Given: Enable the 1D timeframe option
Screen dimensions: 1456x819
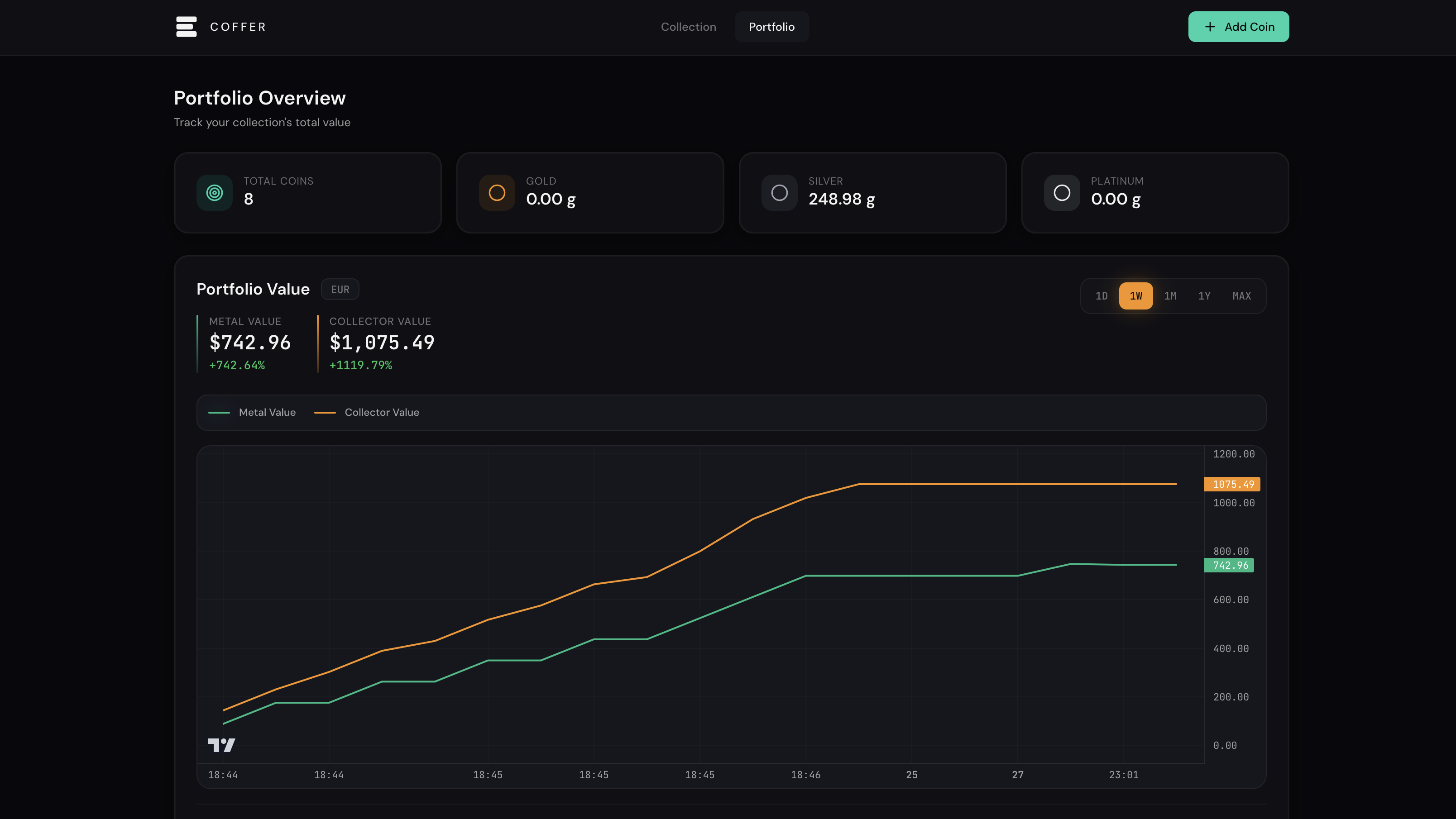Looking at the screenshot, I should pos(1101,295).
